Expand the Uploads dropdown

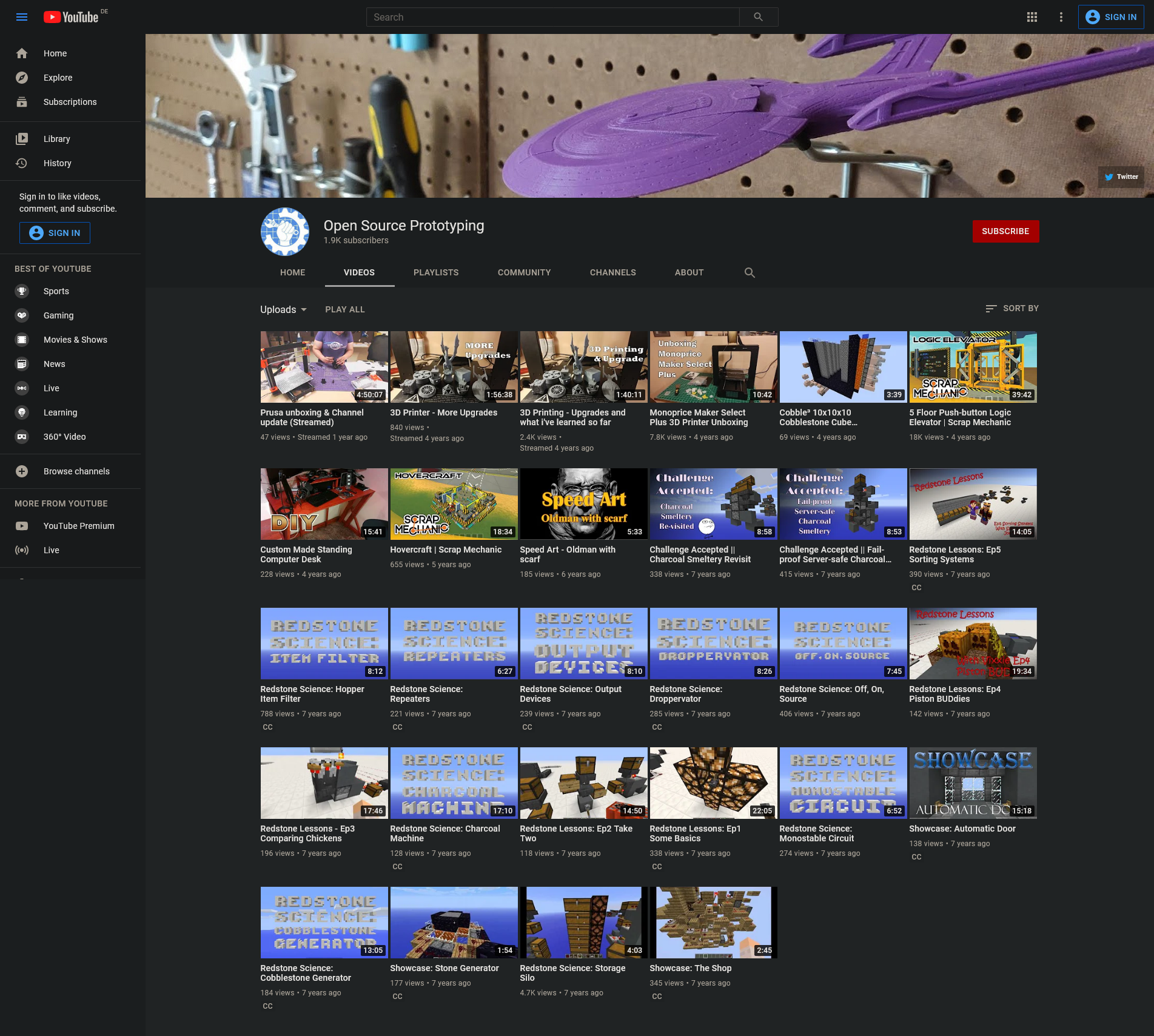click(284, 309)
